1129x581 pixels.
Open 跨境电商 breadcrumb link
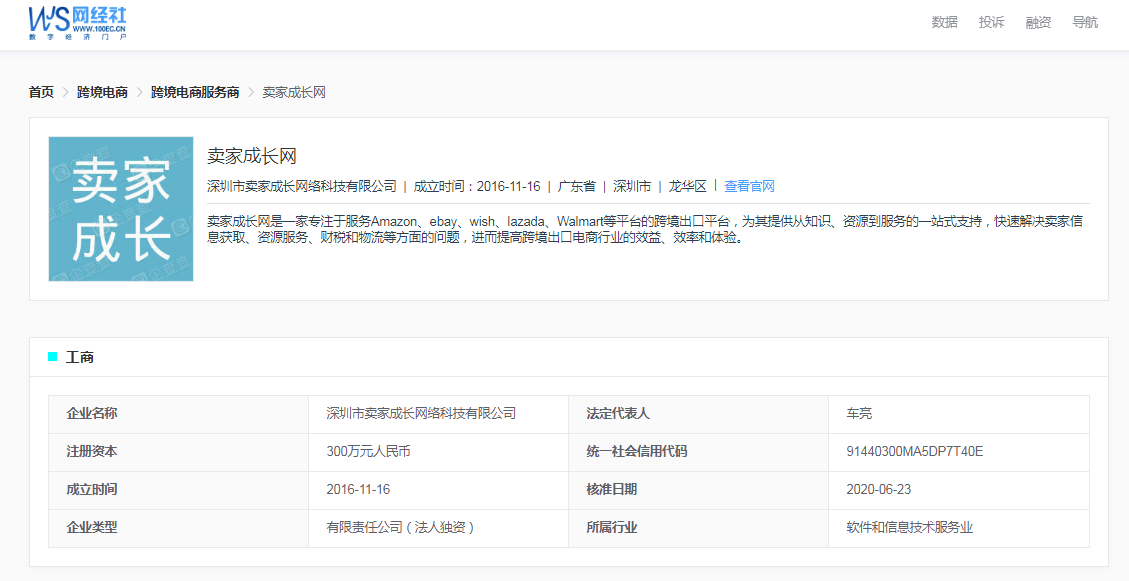tap(102, 92)
